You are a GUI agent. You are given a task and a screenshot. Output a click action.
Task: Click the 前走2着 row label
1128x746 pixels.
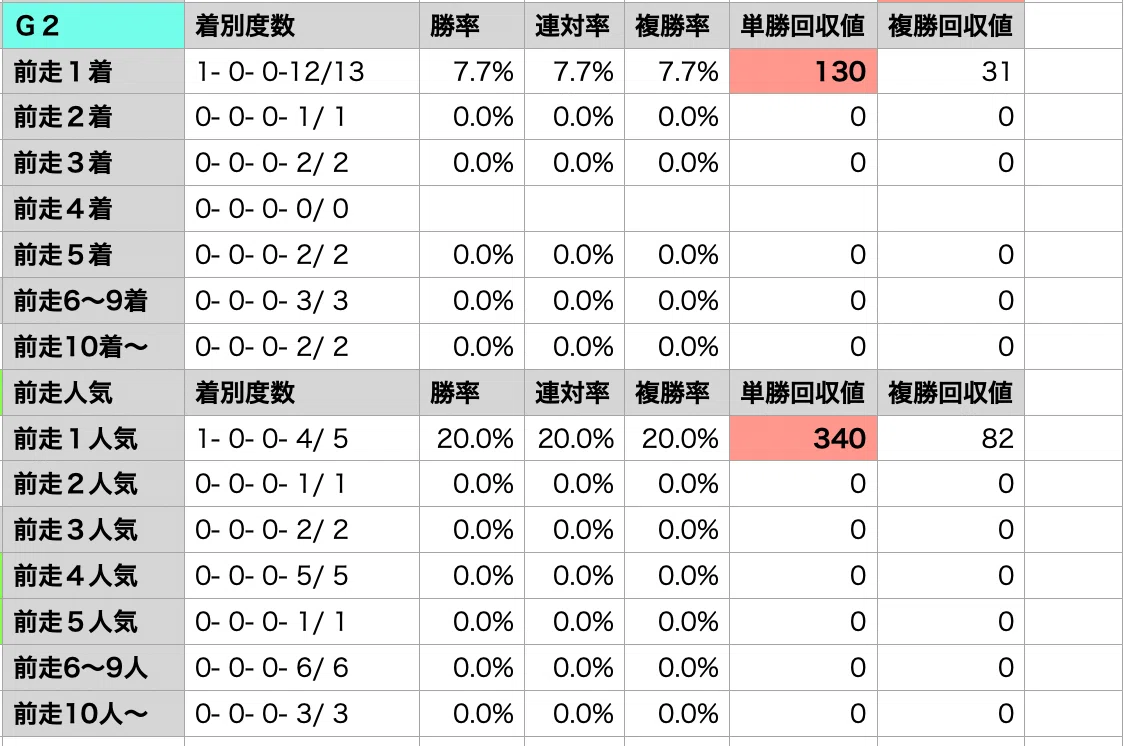(x=93, y=117)
